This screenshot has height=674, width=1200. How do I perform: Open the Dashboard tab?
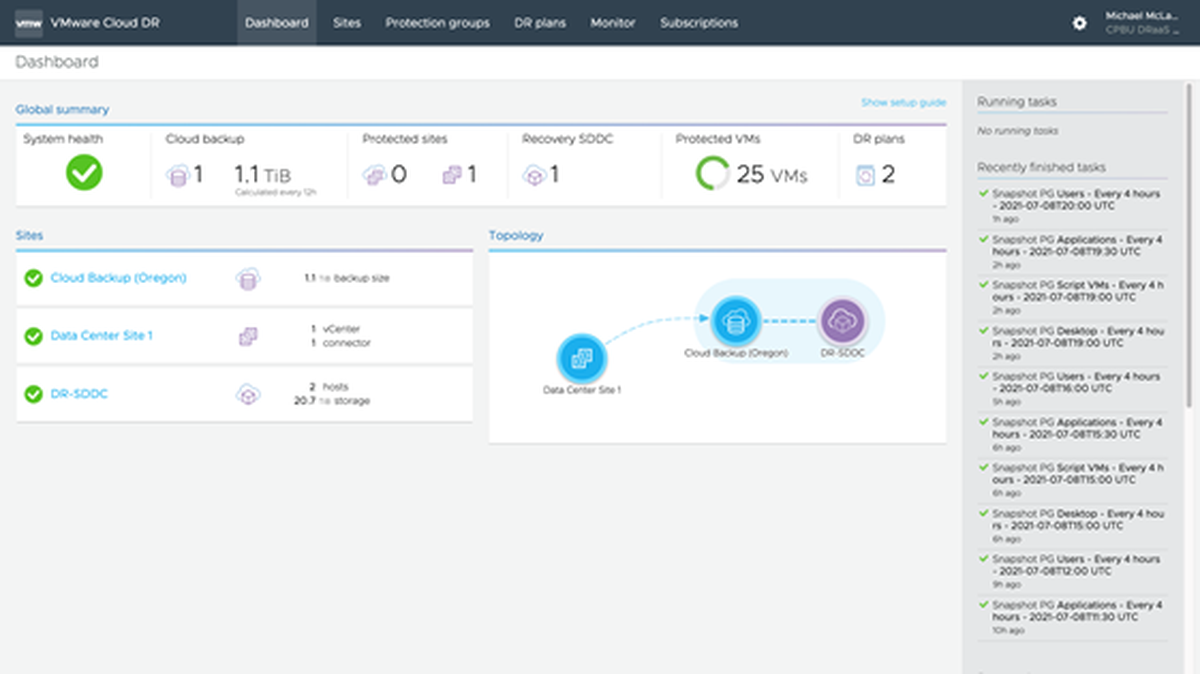(277, 23)
